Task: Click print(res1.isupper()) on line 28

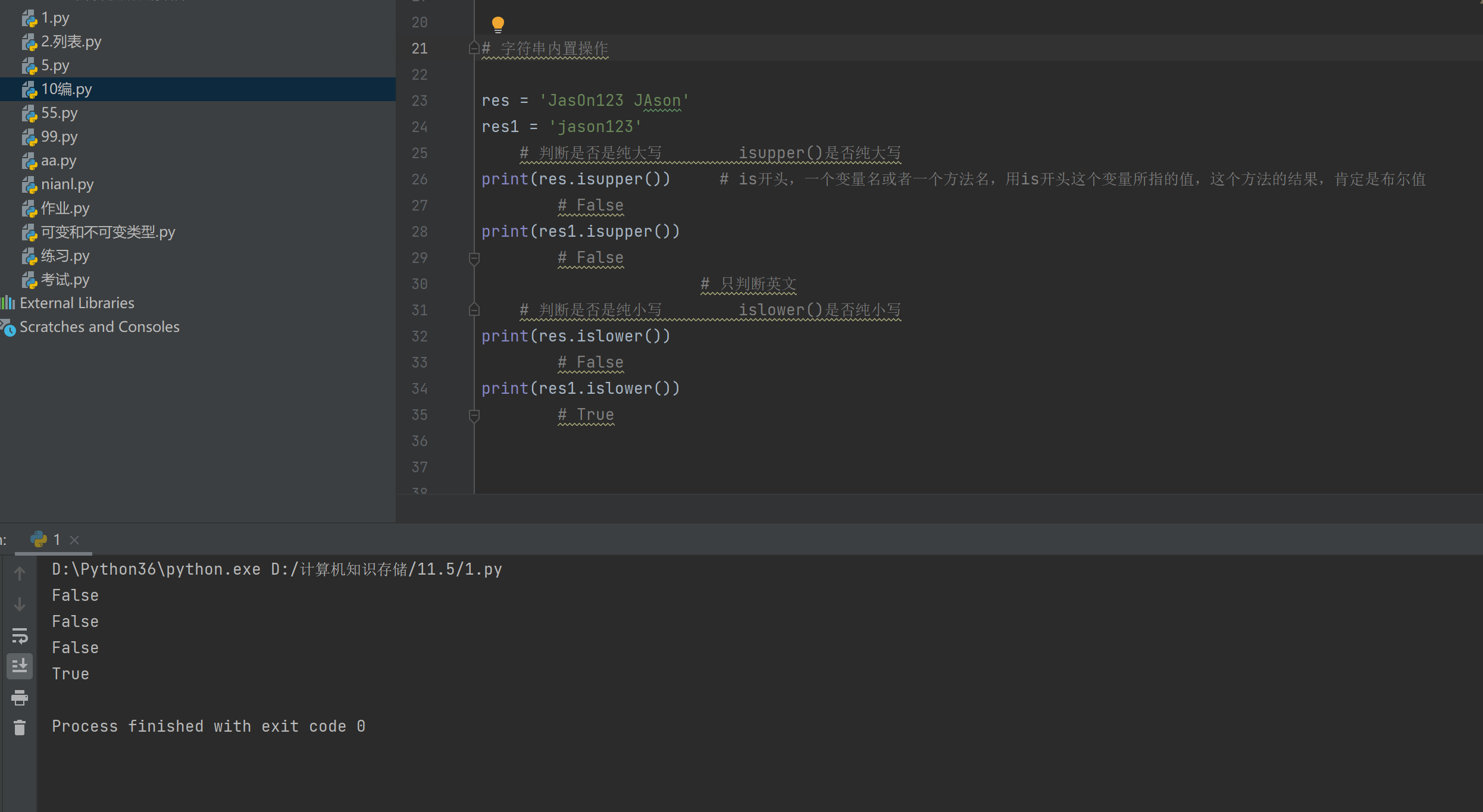Action: pos(581,231)
